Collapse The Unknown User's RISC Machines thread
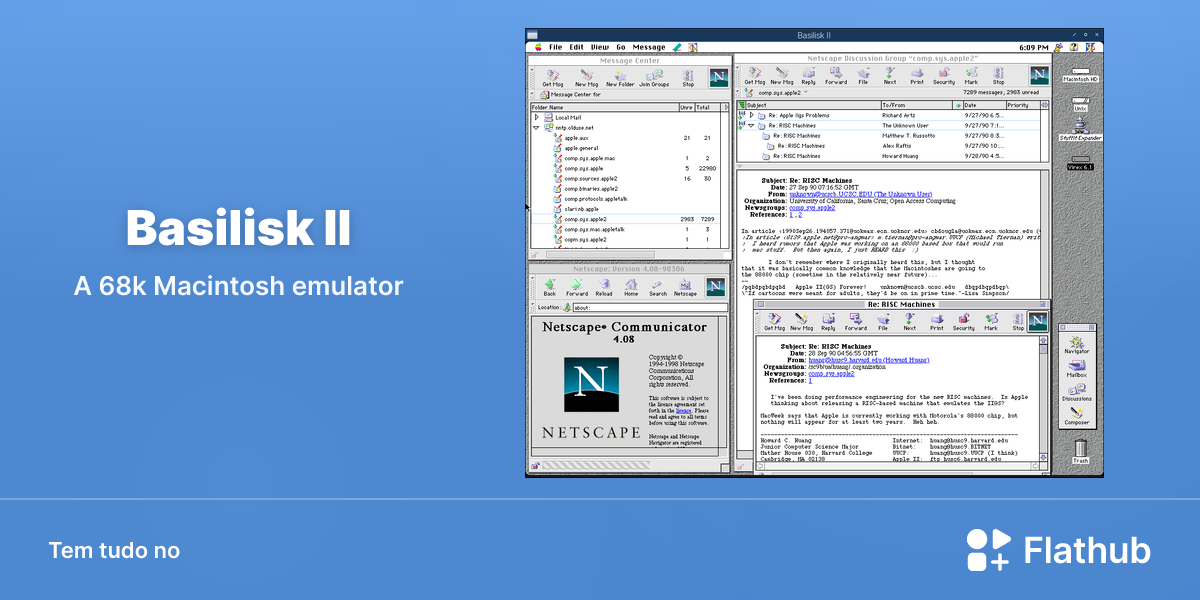This screenshot has width=1200, height=600. (751, 125)
